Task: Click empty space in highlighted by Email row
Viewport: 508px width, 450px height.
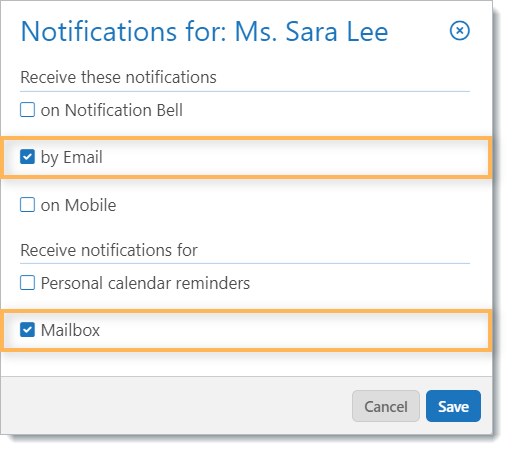Action: (293, 157)
